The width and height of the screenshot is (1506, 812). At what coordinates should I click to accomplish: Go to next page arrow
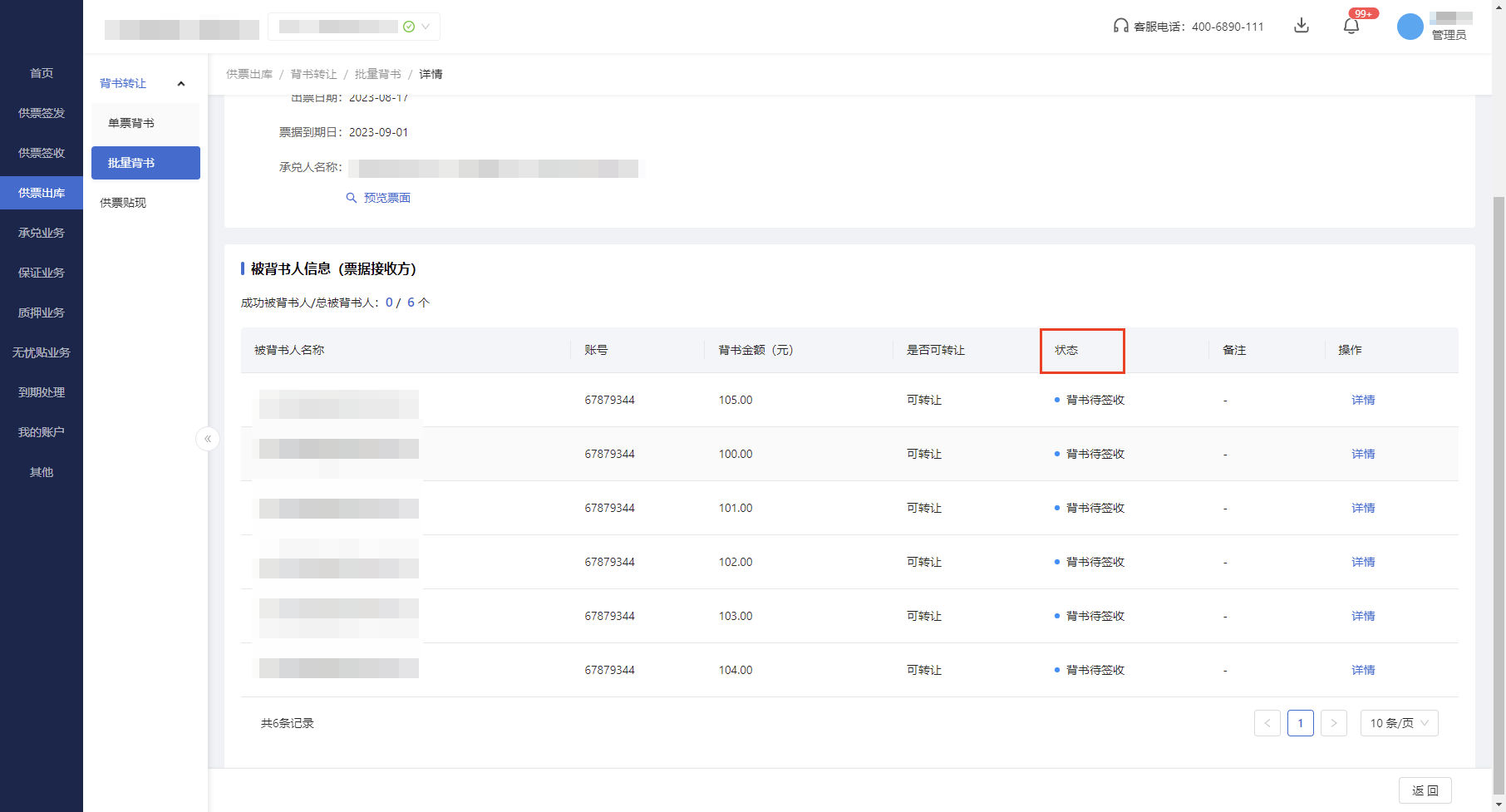pyautogui.click(x=1333, y=723)
